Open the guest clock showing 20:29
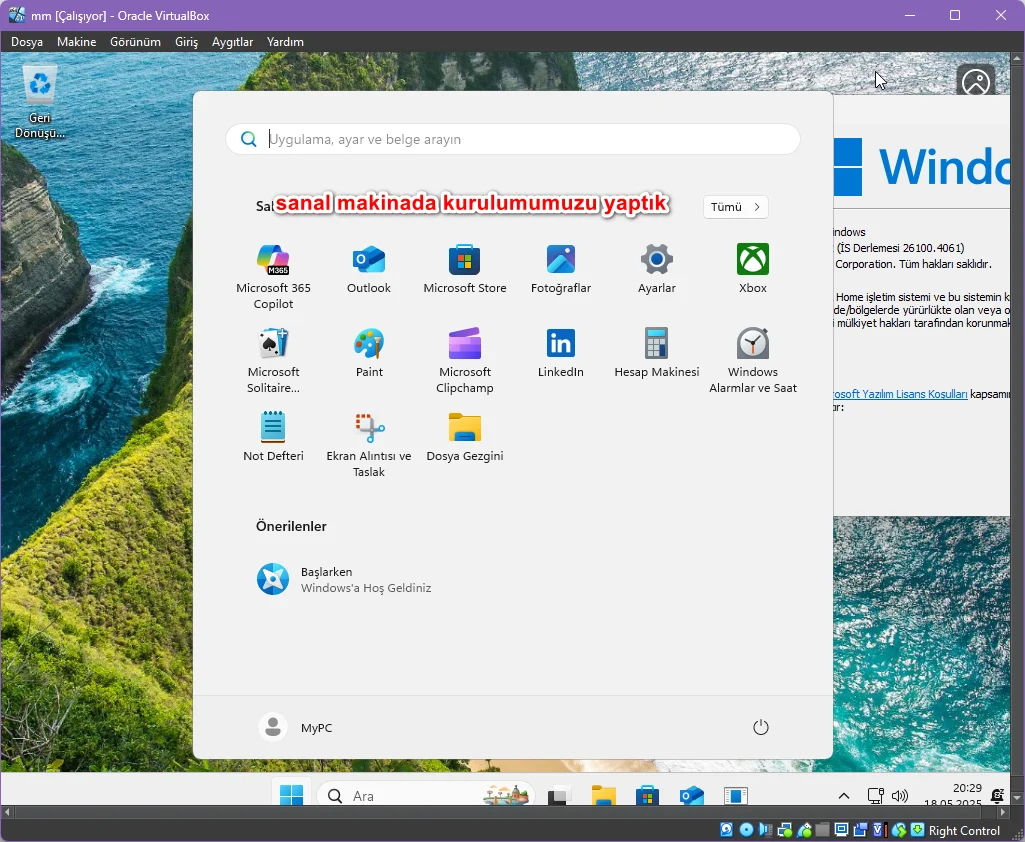 point(952,794)
